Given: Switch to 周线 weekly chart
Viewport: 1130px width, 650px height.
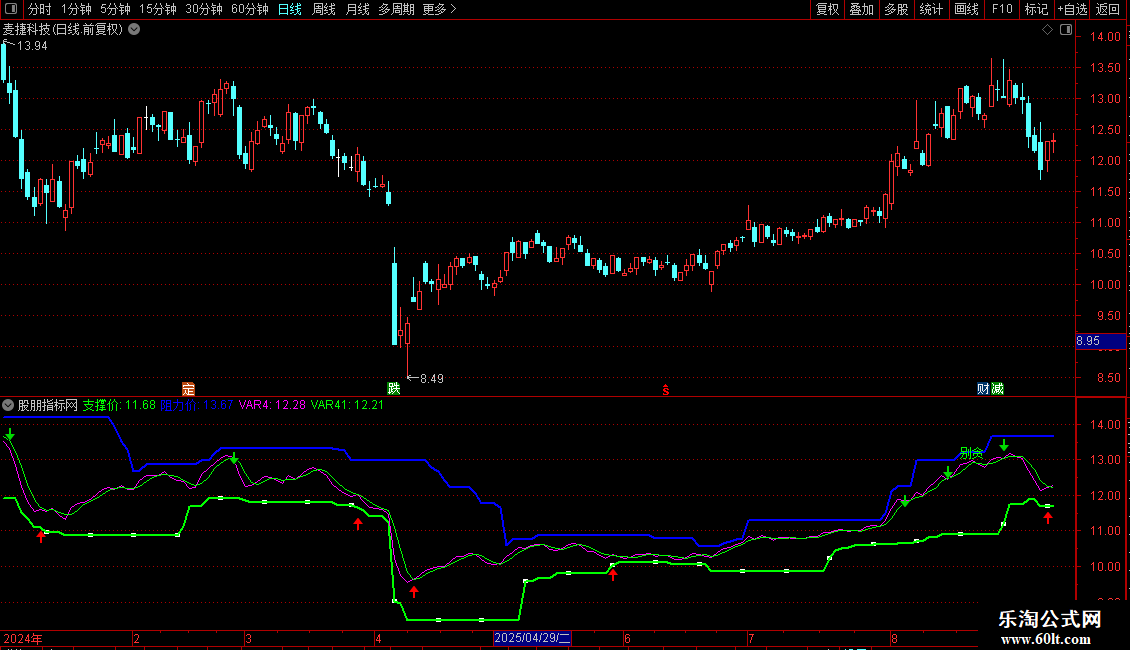Looking at the screenshot, I should (x=324, y=9).
